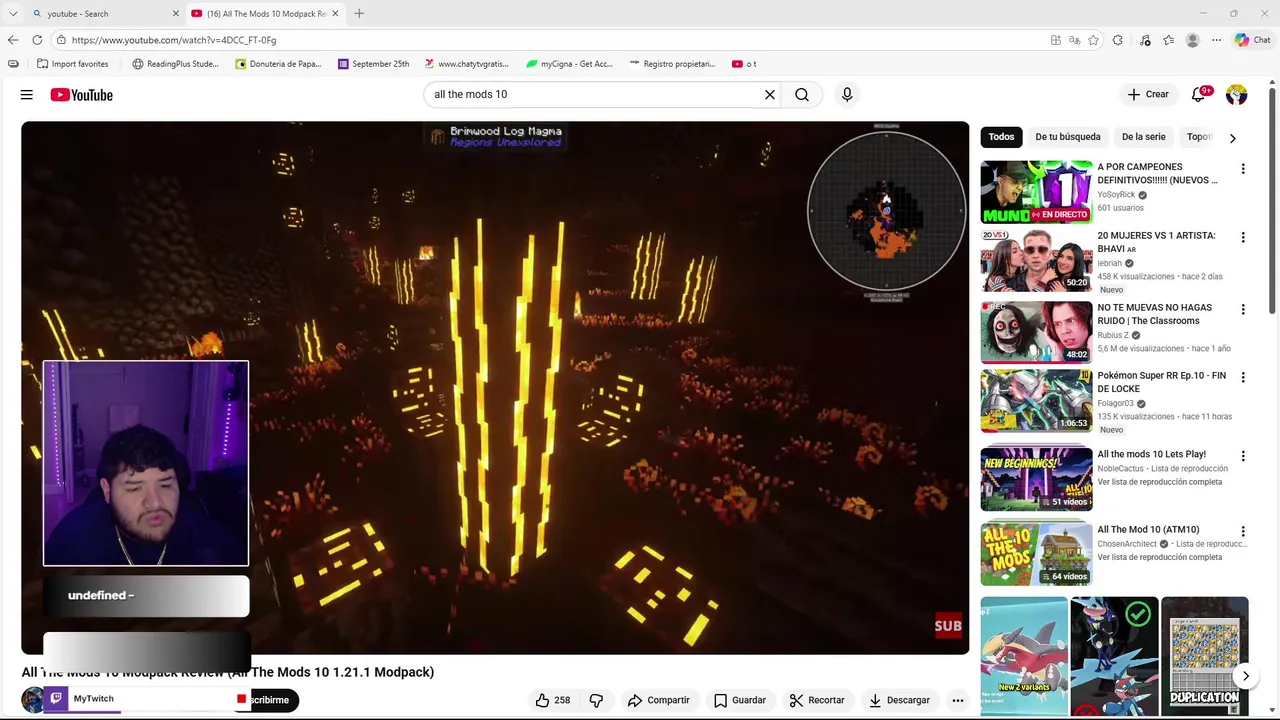The height and width of the screenshot is (720, 1280).
Task: Open the media control music icon
Action: click(1145, 40)
